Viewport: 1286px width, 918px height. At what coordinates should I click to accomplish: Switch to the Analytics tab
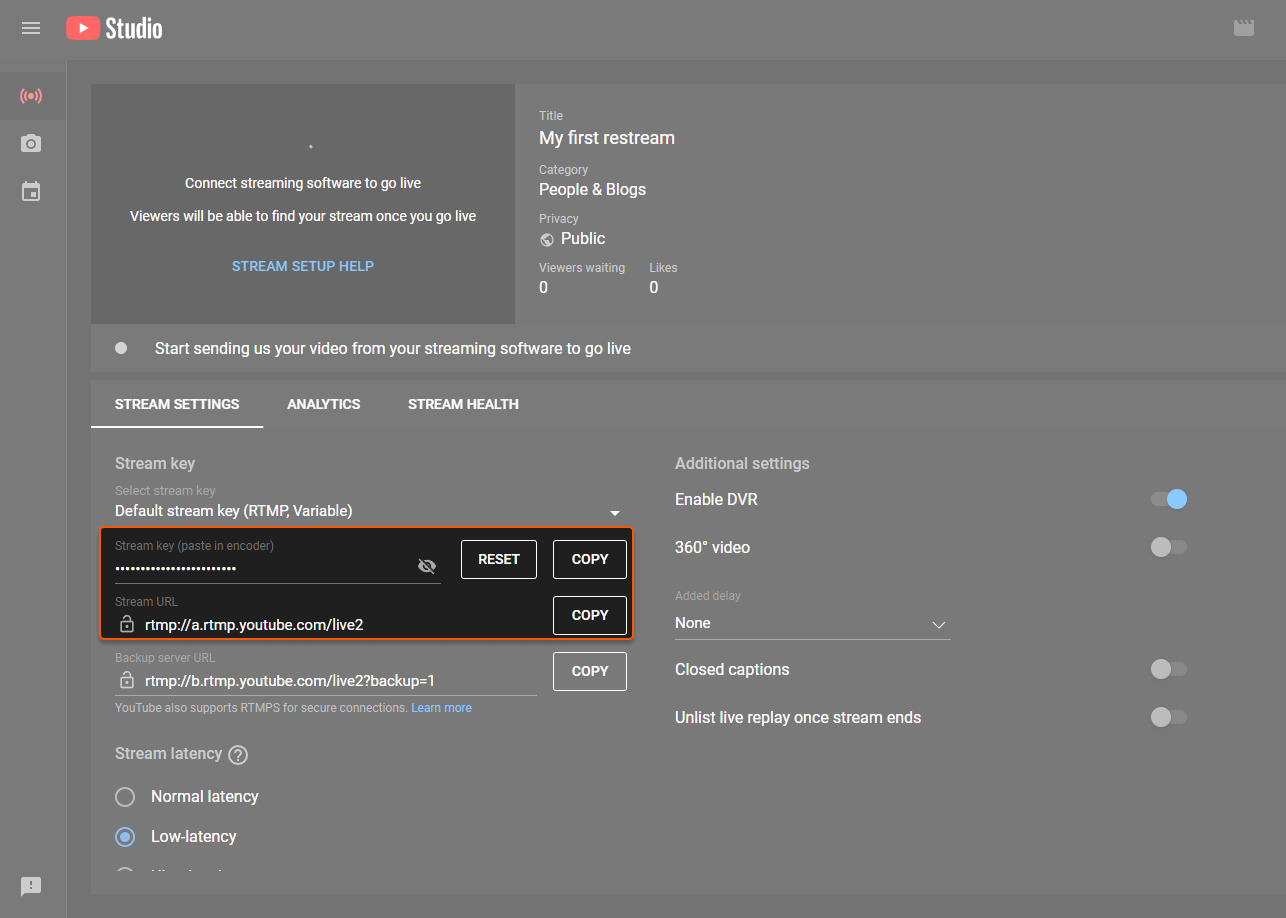(323, 404)
